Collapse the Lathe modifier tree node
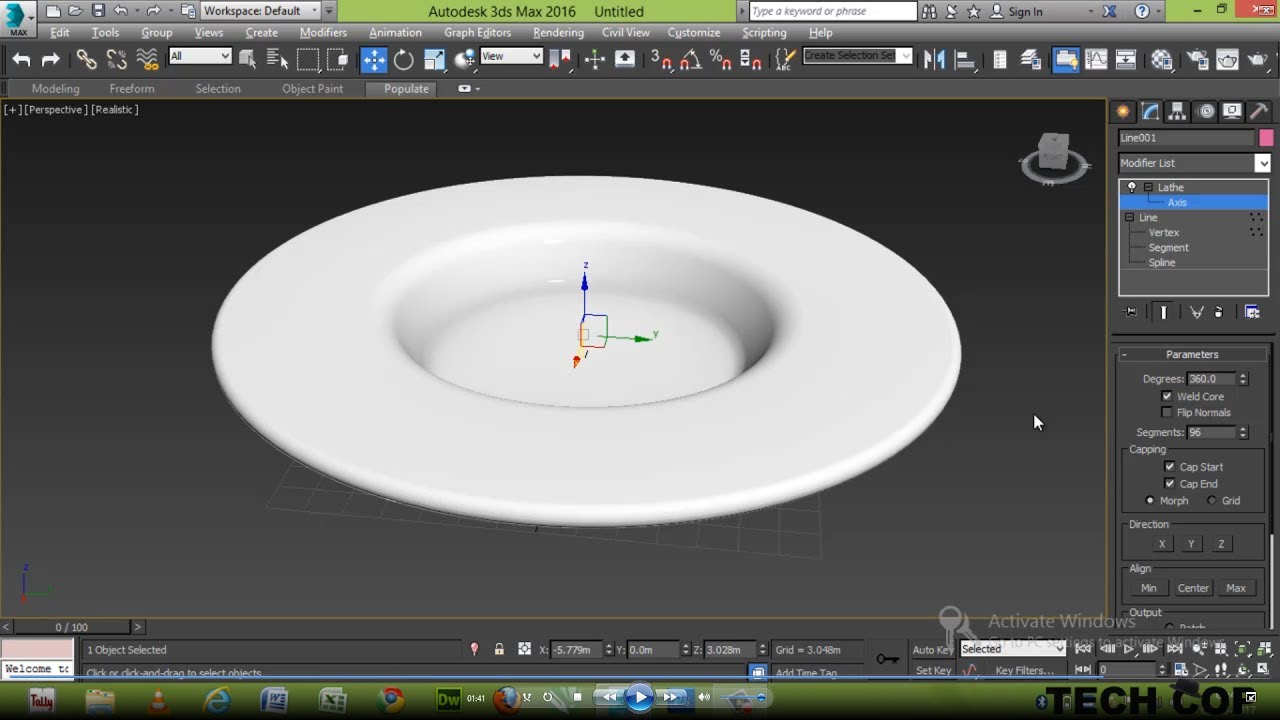 click(1148, 187)
